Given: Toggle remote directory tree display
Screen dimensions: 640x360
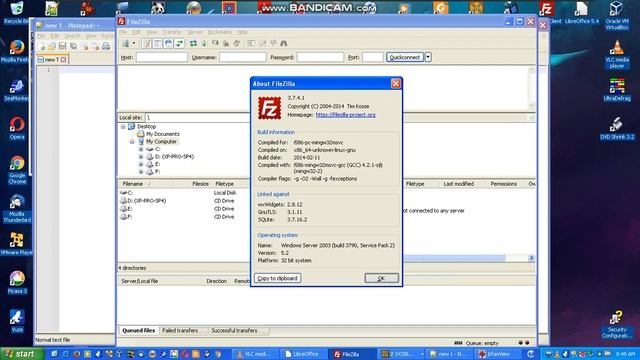Looking at the screenshot, I should click(x=168, y=43).
